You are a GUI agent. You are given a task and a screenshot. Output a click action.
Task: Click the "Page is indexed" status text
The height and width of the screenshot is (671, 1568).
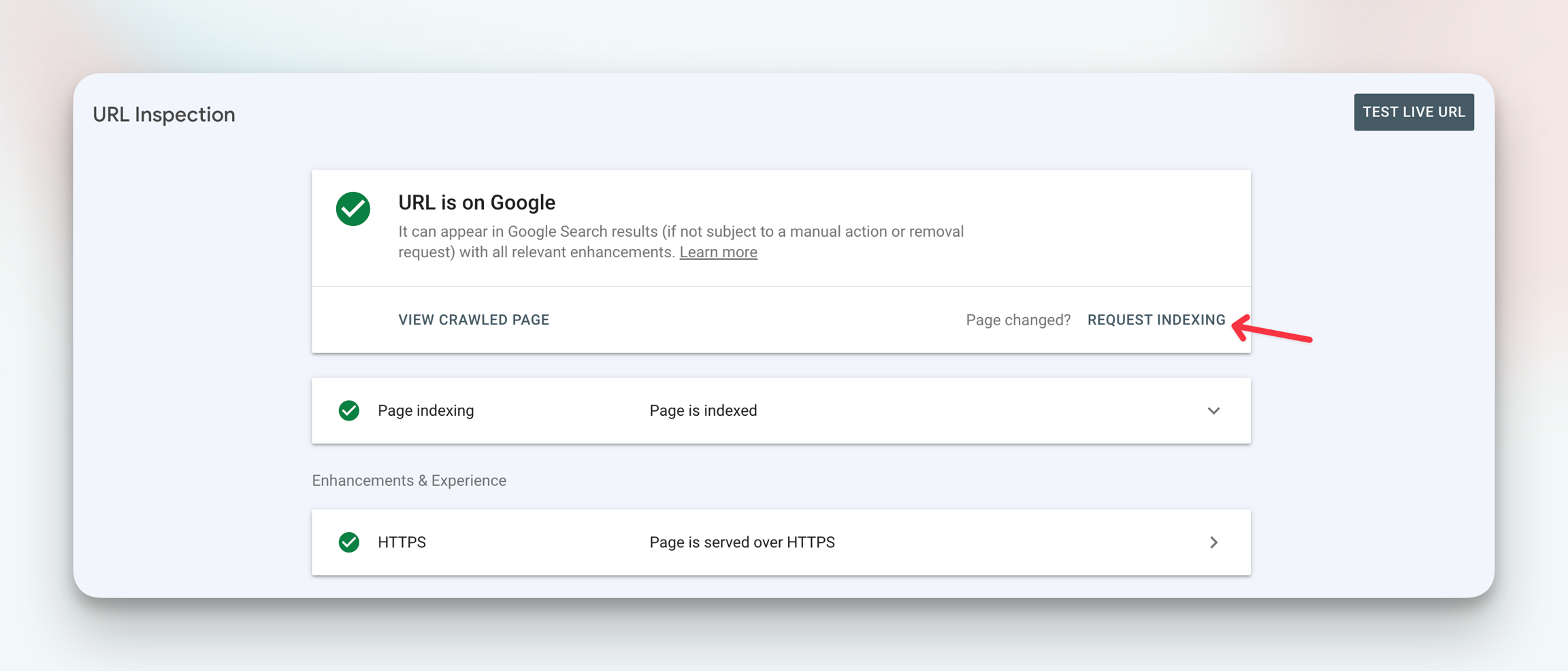(703, 411)
